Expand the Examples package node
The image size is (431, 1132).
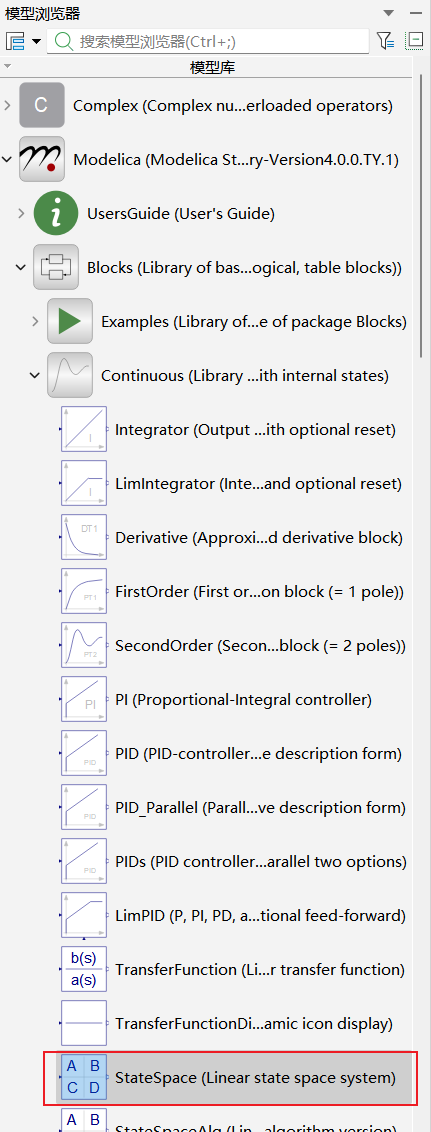coord(35,321)
